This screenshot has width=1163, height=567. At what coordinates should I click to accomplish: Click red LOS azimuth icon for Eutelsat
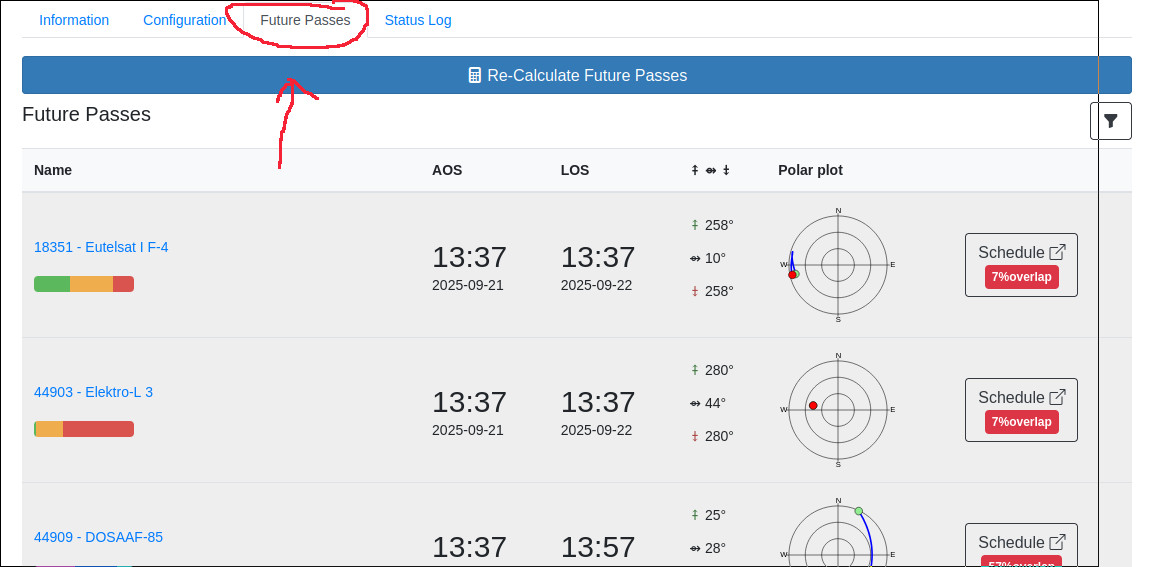pyautogui.click(x=695, y=292)
